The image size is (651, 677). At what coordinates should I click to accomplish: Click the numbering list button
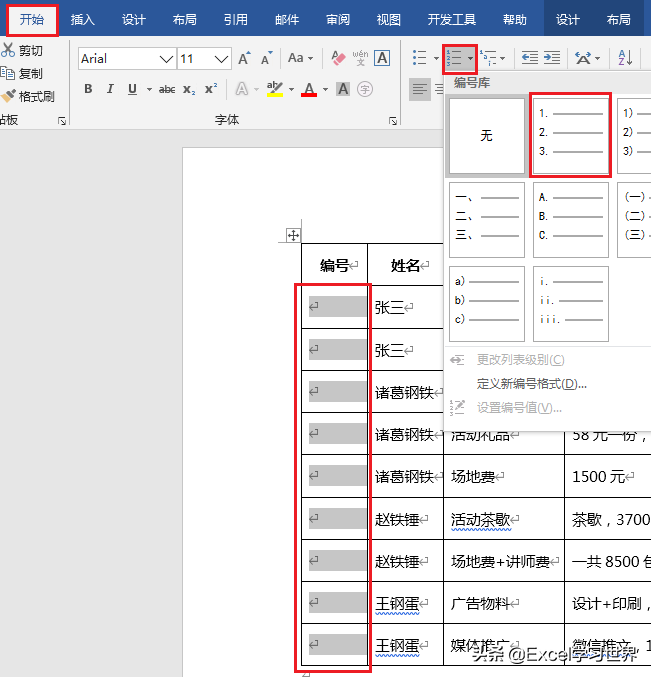454,57
